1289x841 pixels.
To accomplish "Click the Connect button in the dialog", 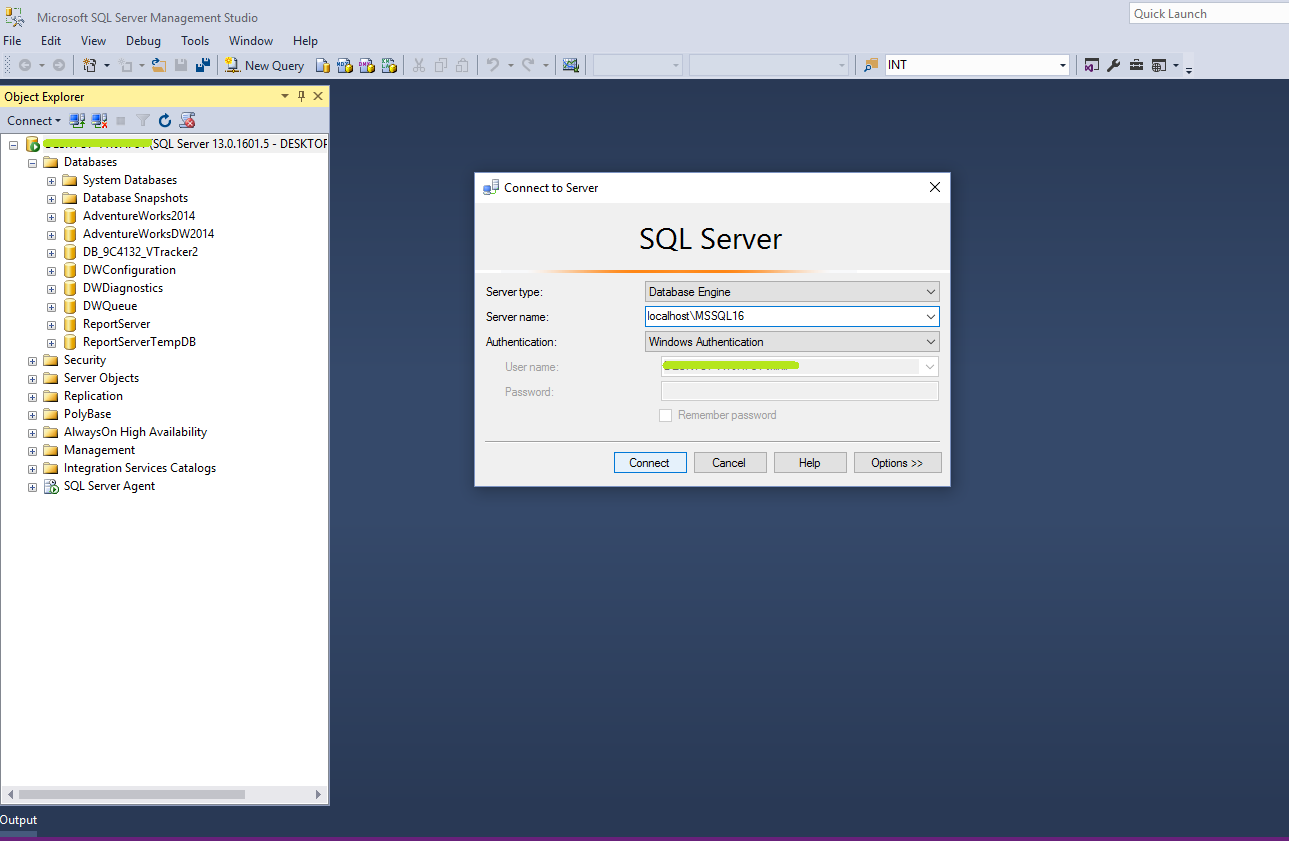I will [x=650, y=463].
